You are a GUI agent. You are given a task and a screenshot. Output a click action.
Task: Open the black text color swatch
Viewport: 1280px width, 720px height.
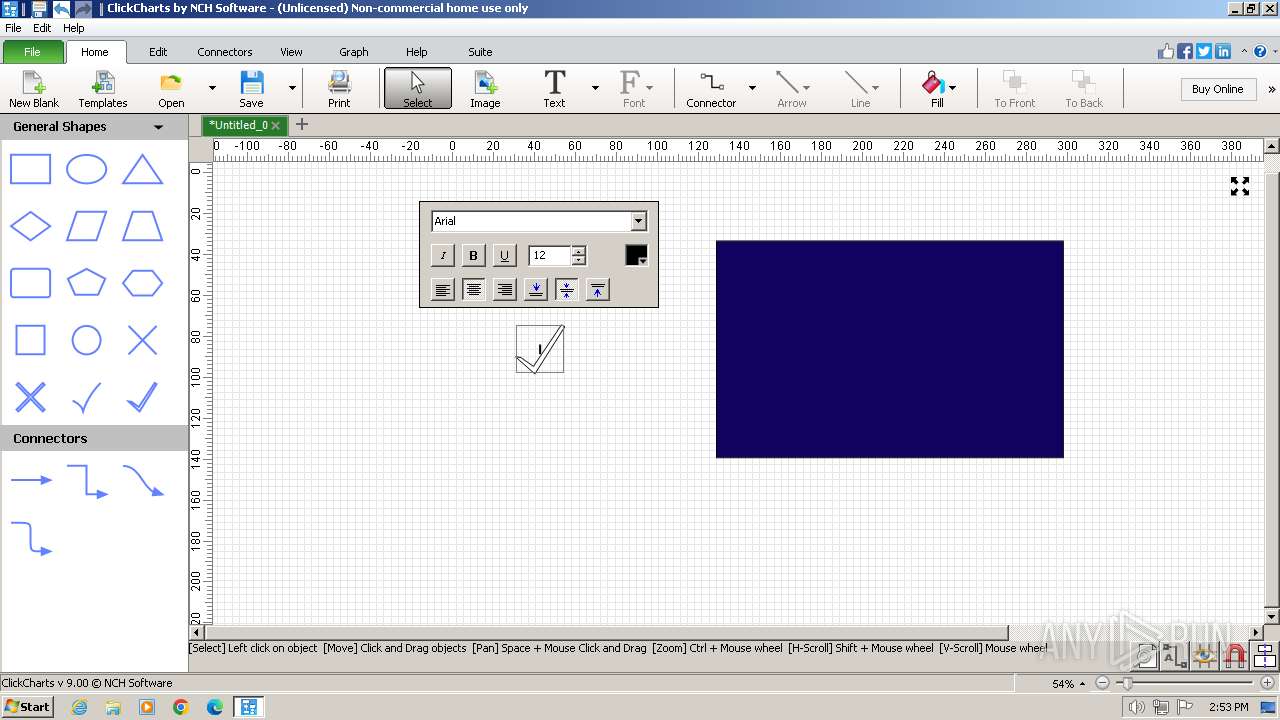(x=636, y=256)
